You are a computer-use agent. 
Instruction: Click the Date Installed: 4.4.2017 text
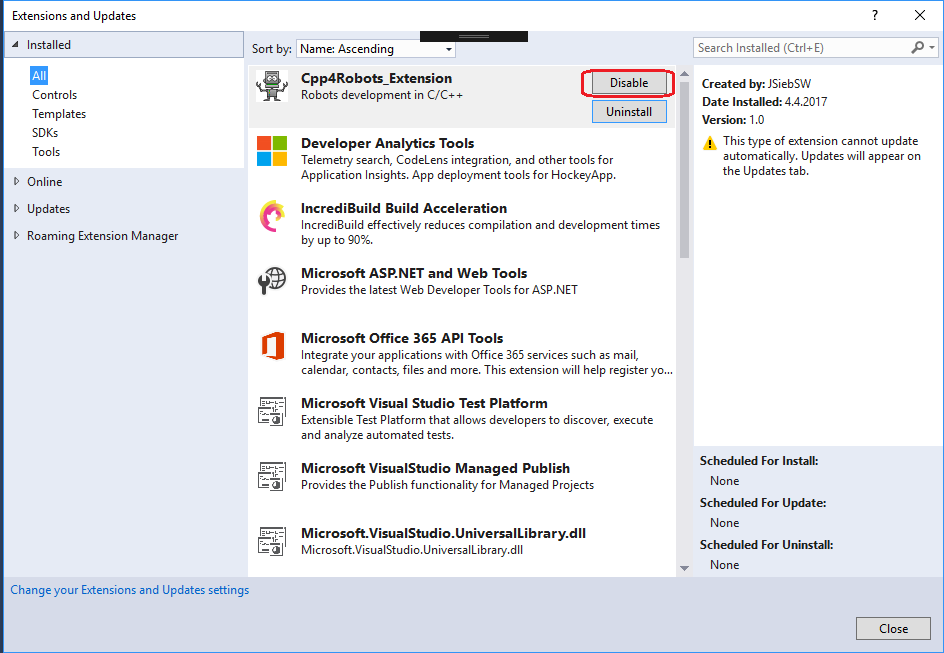click(765, 102)
